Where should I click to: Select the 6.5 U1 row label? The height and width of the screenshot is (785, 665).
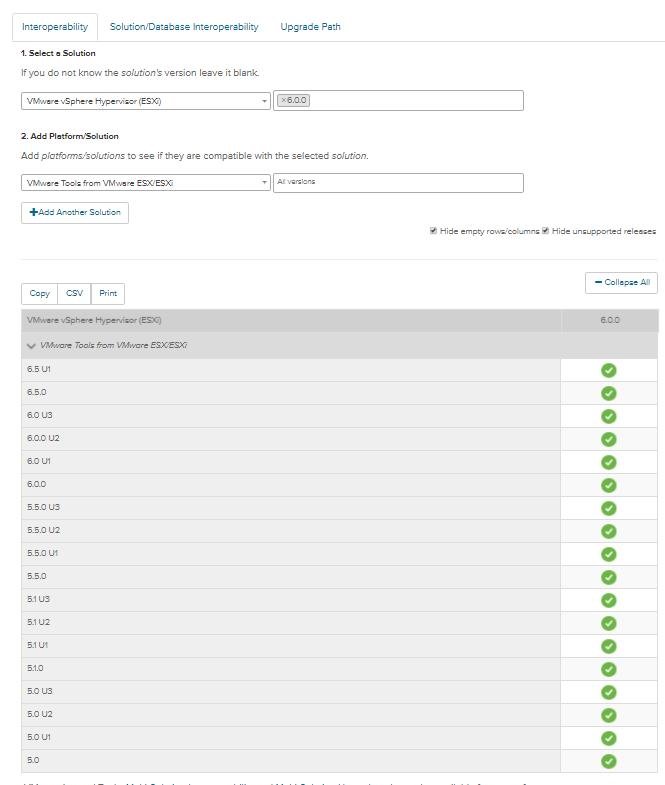[x=39, y=369]
